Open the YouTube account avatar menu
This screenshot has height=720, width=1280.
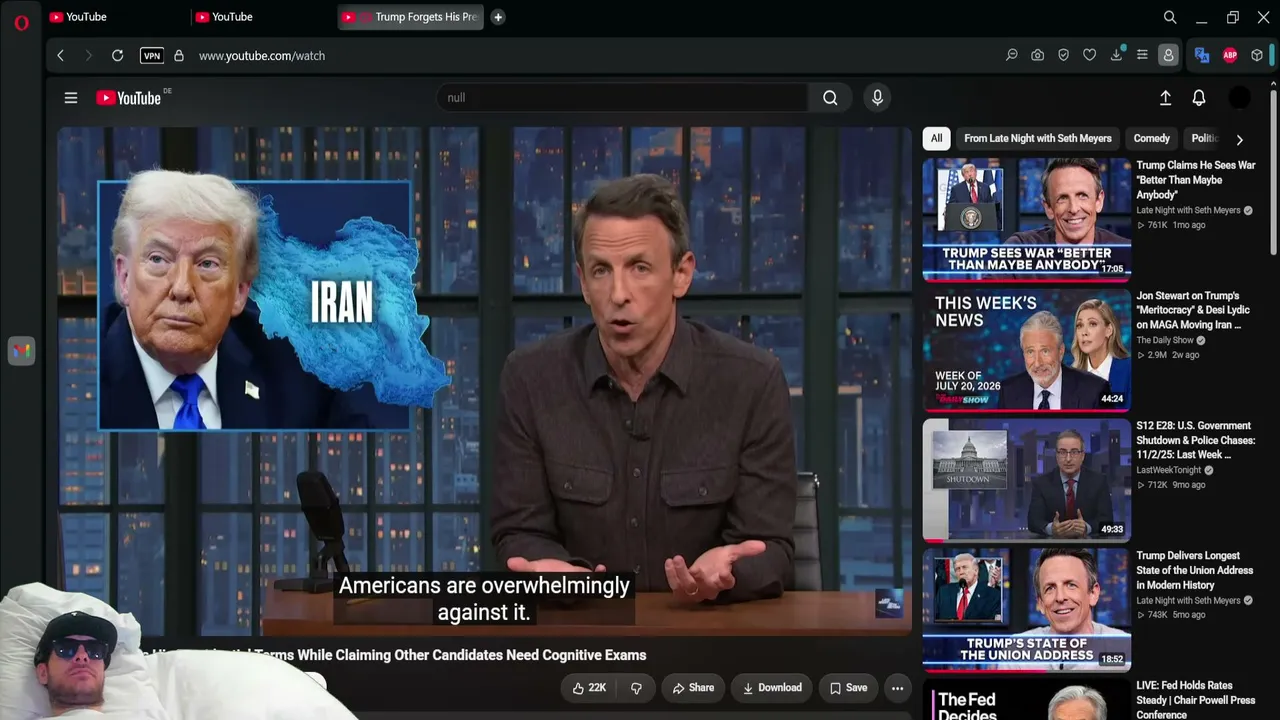(x=1239, y=98)
